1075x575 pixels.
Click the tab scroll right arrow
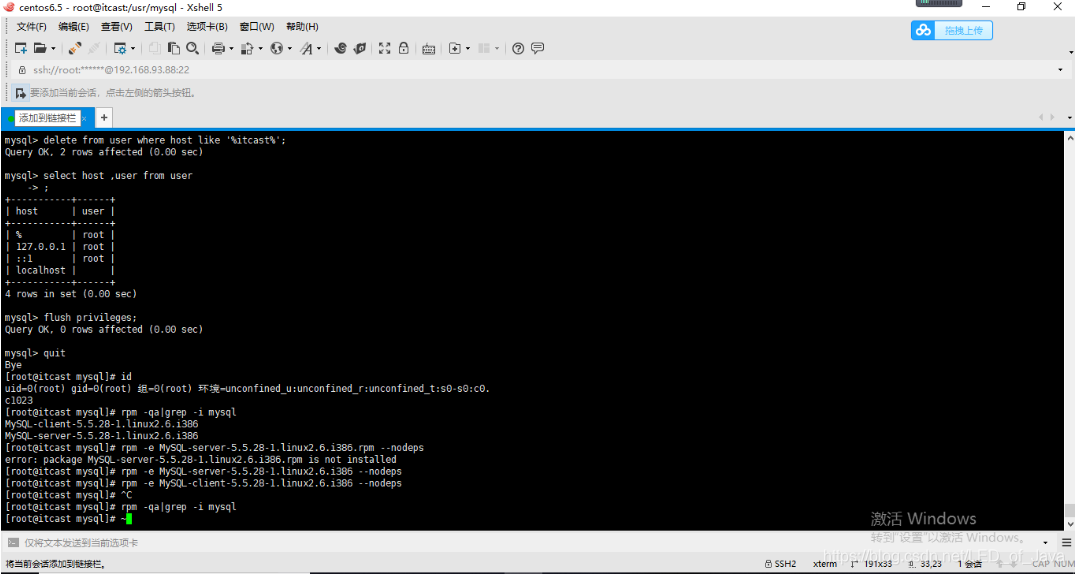coord(1054,118)
